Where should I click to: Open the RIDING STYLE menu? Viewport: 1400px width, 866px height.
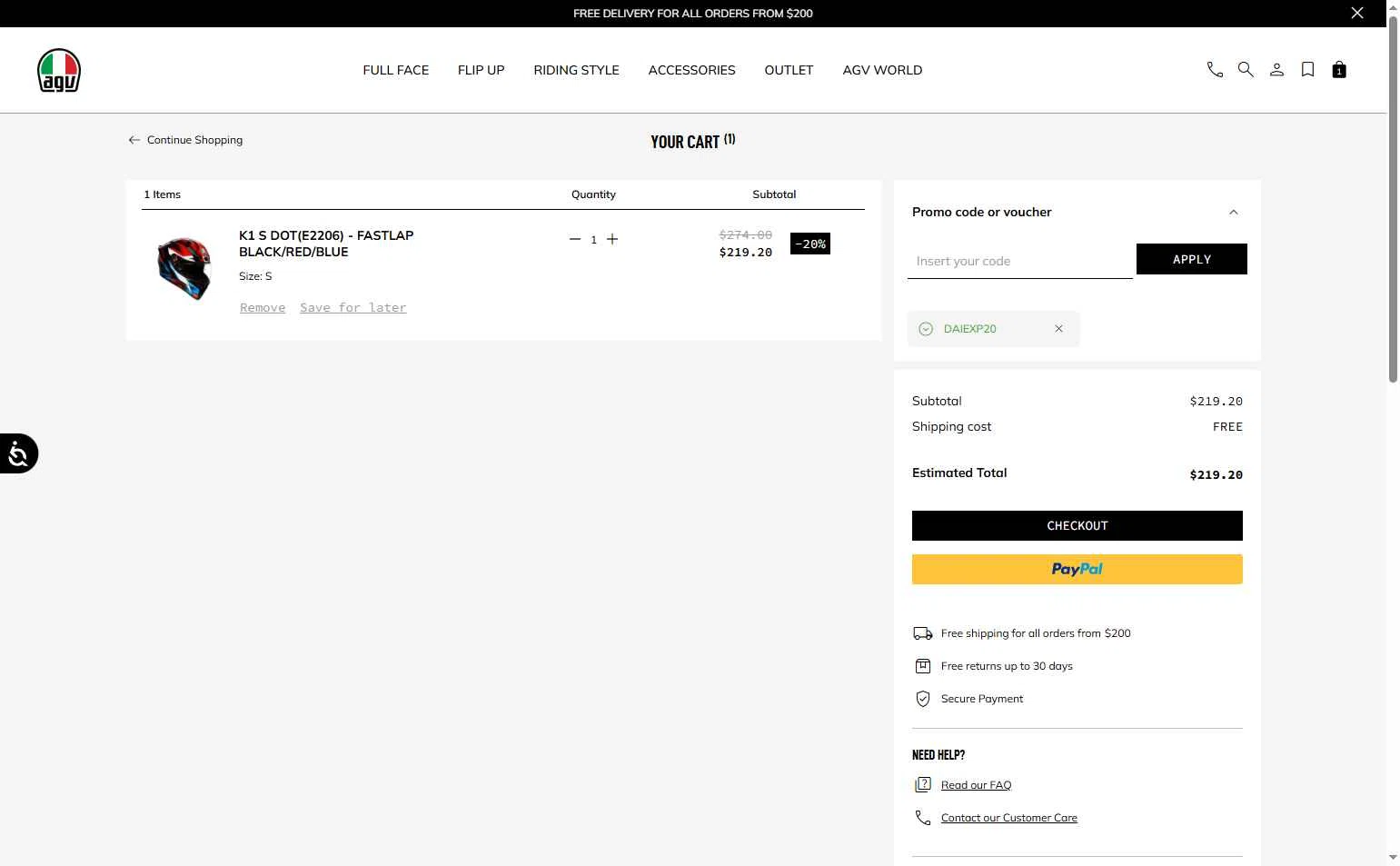[x=576, y=70]
